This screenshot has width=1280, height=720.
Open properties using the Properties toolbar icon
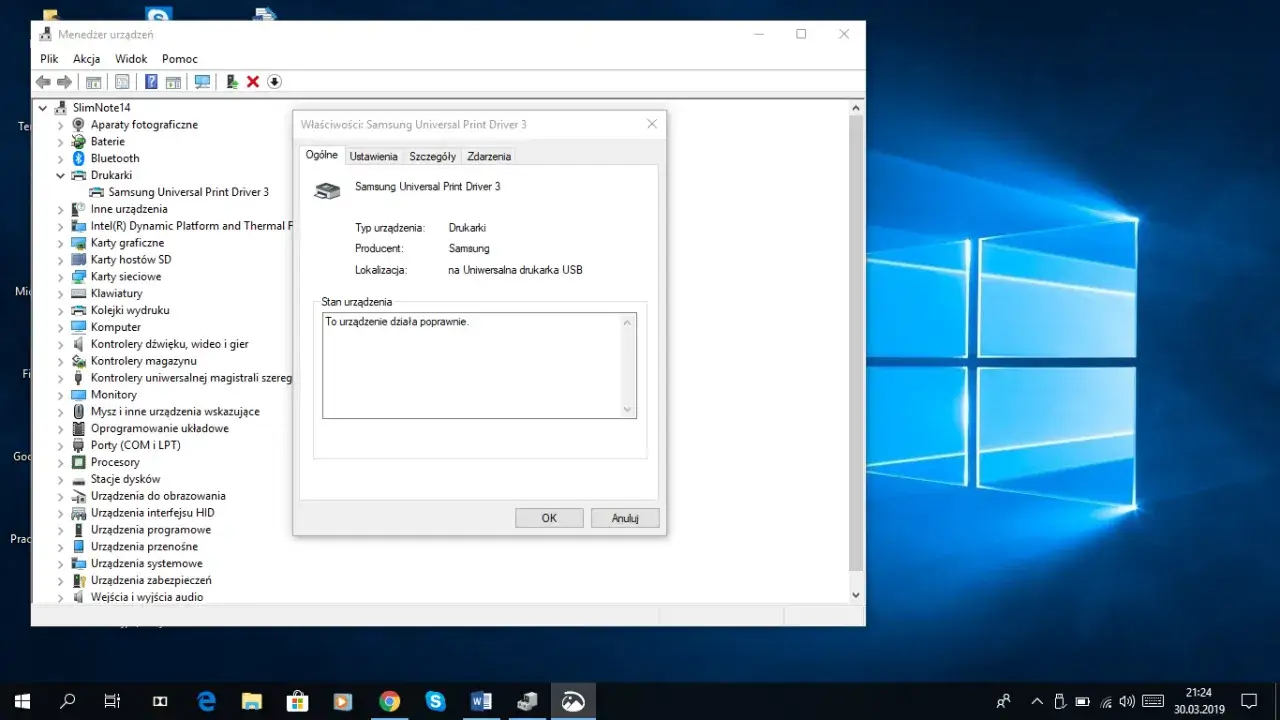coord(122,81)
